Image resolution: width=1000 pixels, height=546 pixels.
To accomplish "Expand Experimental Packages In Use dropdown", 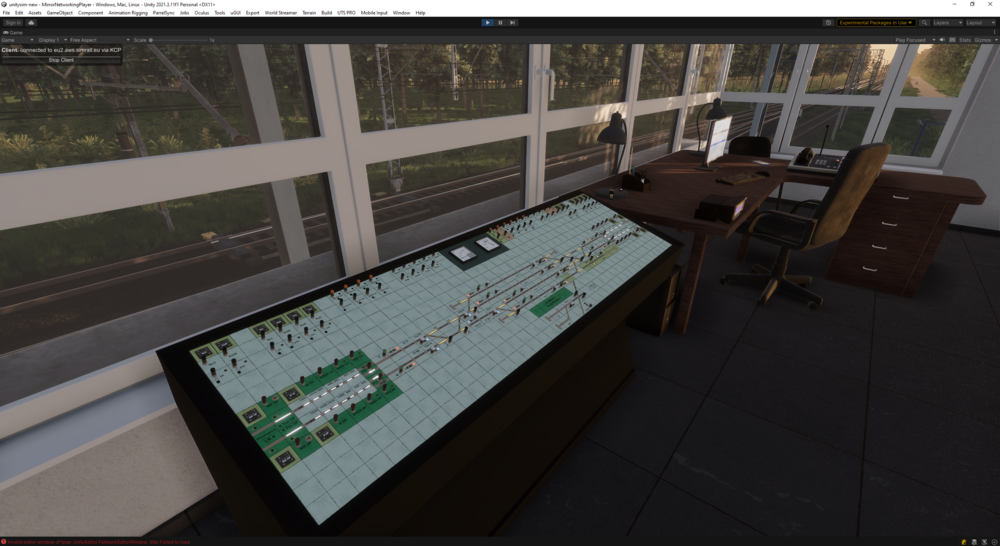I will pyautogui.click(x=876, y=22).
